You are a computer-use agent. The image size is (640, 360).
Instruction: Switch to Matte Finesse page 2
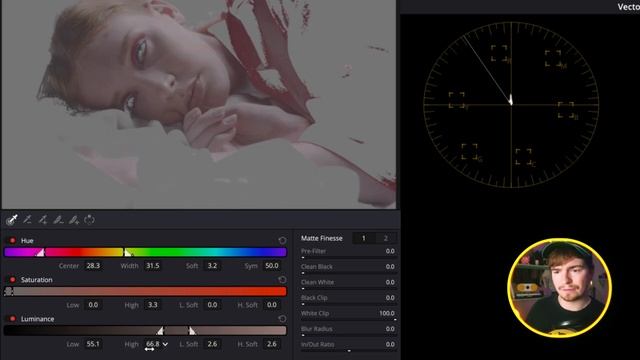click(386, 238)
